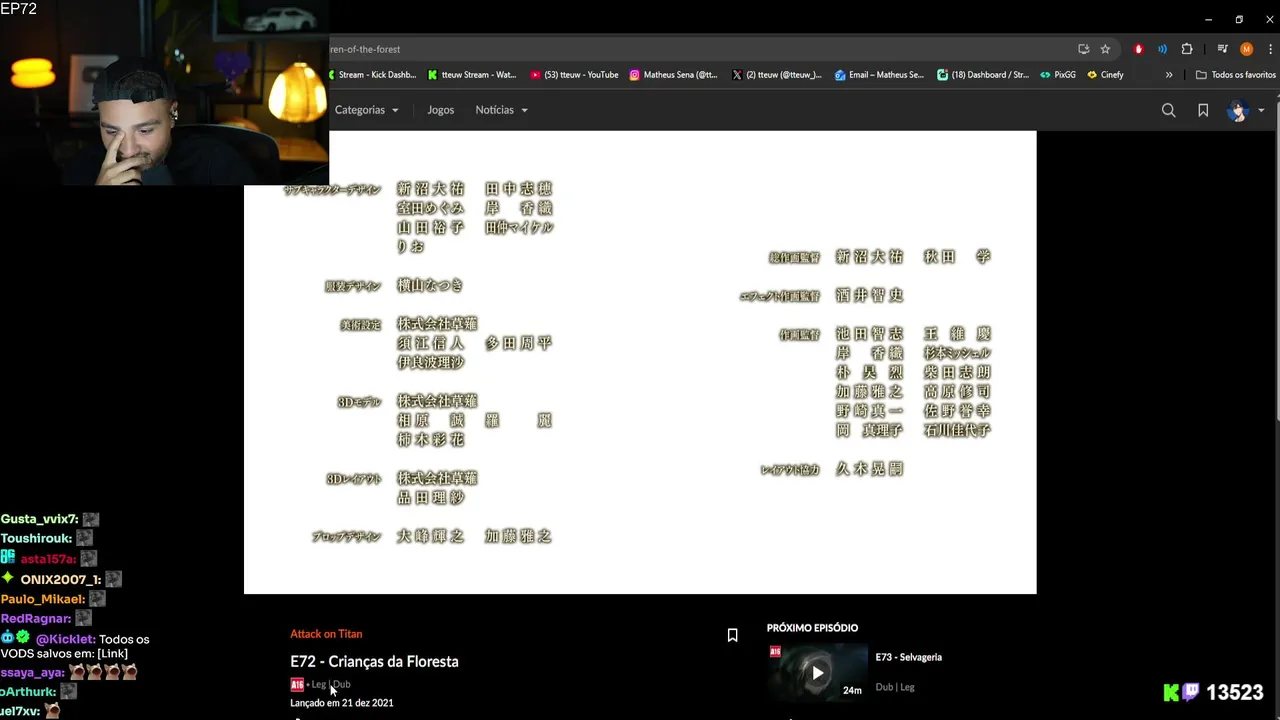The height and width of the screenshot is (720, 1280).
Task: Open the red browser extension icon
Action: click(1138, 49)
